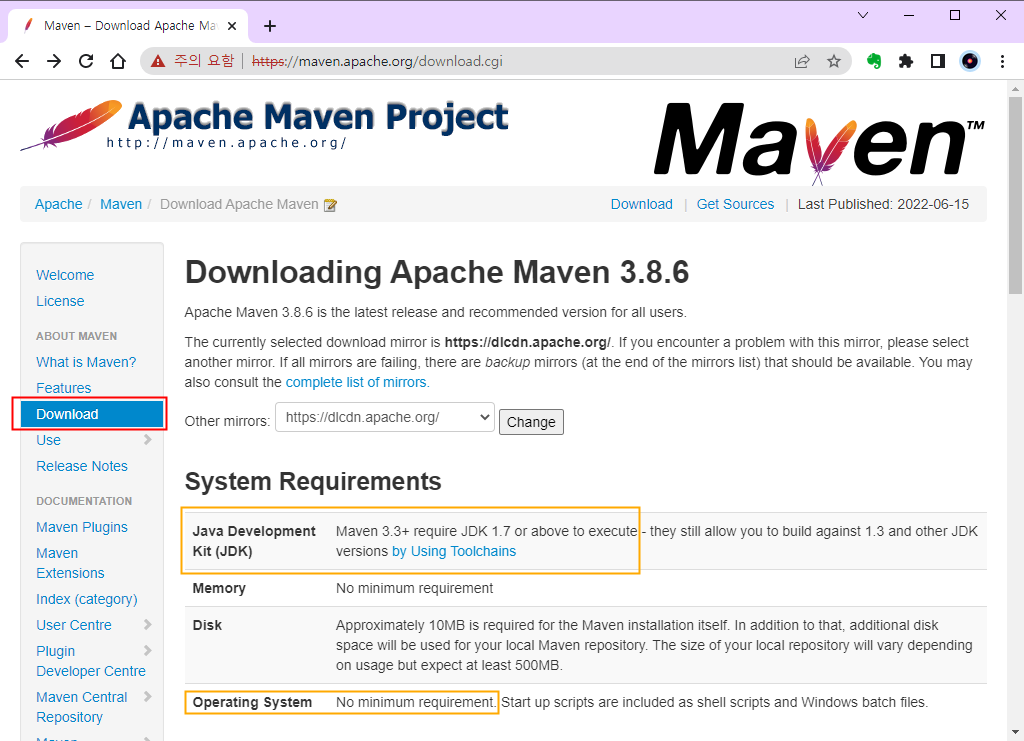Open the Apache breadcrumb link

[59, 204]
